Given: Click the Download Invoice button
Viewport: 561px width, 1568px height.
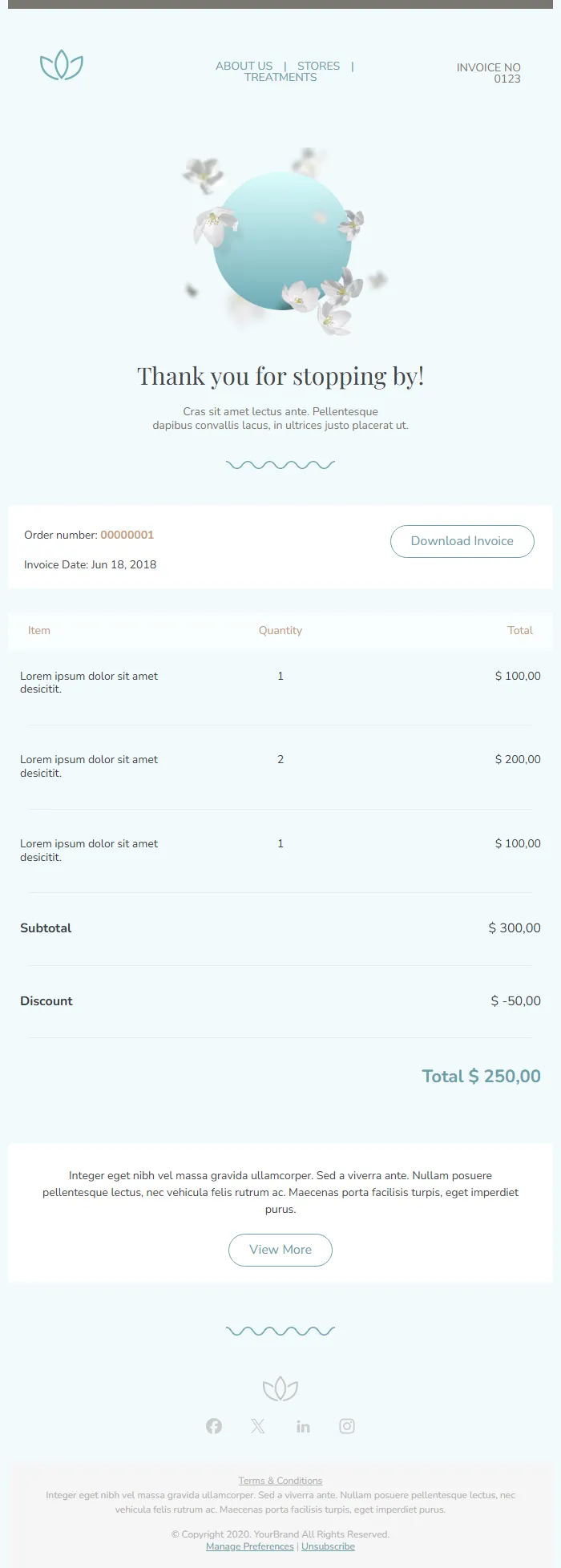Looking at the screenshot, I should tap(462, 541).
